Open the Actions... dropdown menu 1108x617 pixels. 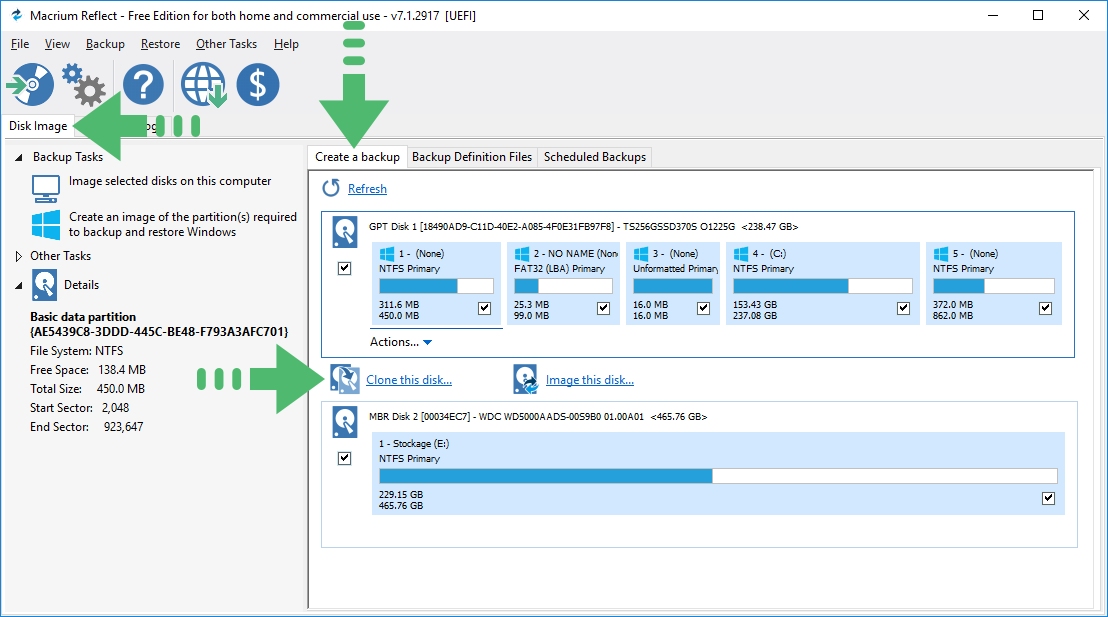click(401, 342)
